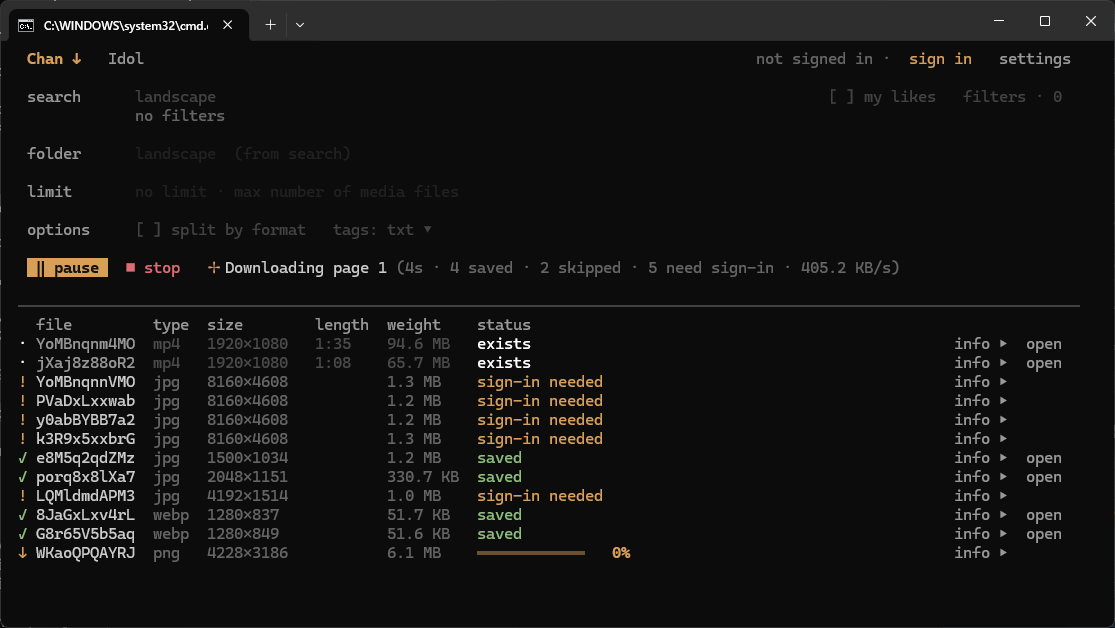
Task: Expand info for YoMBnqnm4MO
Action: pos(981,344)
